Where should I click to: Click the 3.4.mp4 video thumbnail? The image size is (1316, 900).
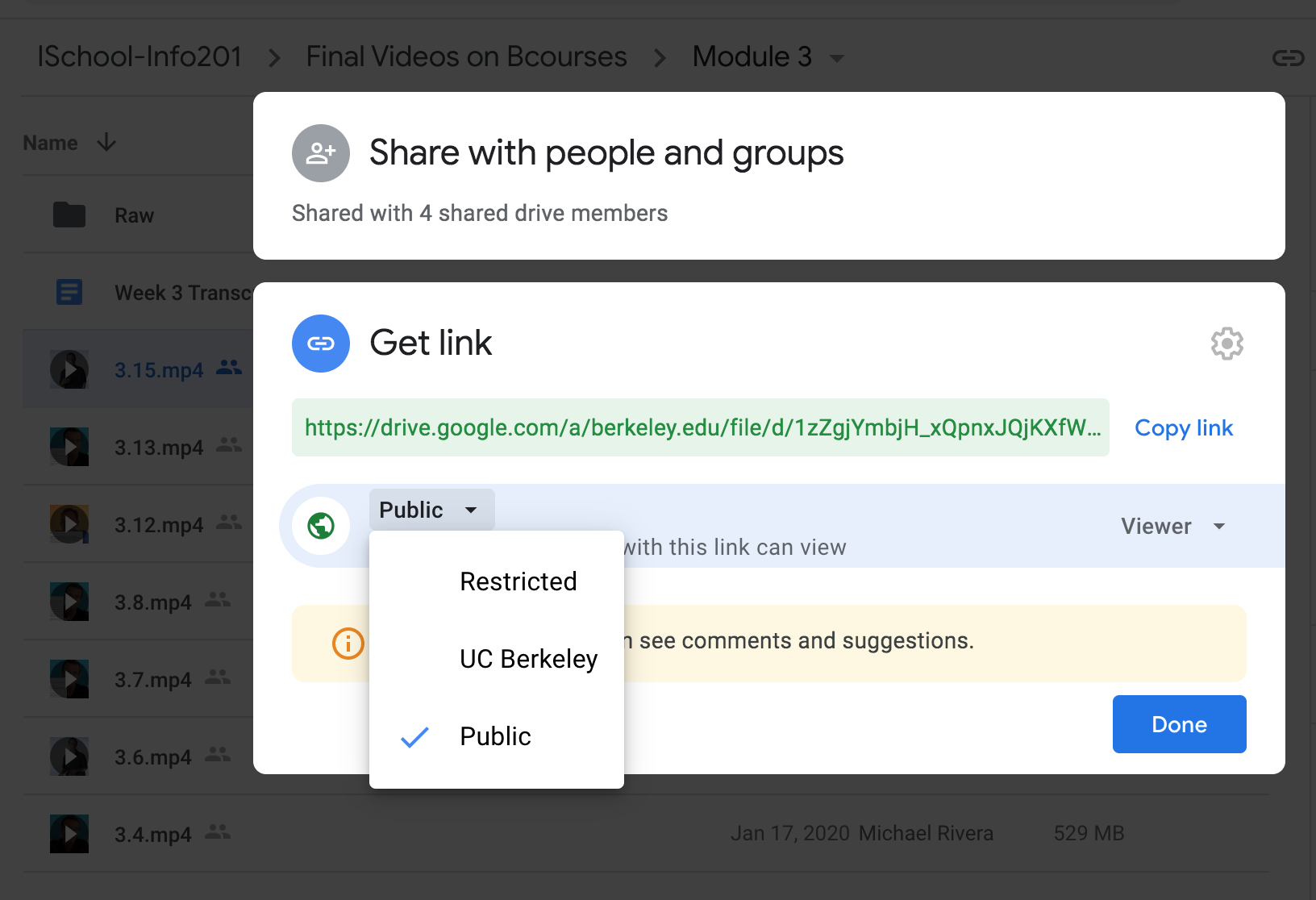(x=69, y=834)
